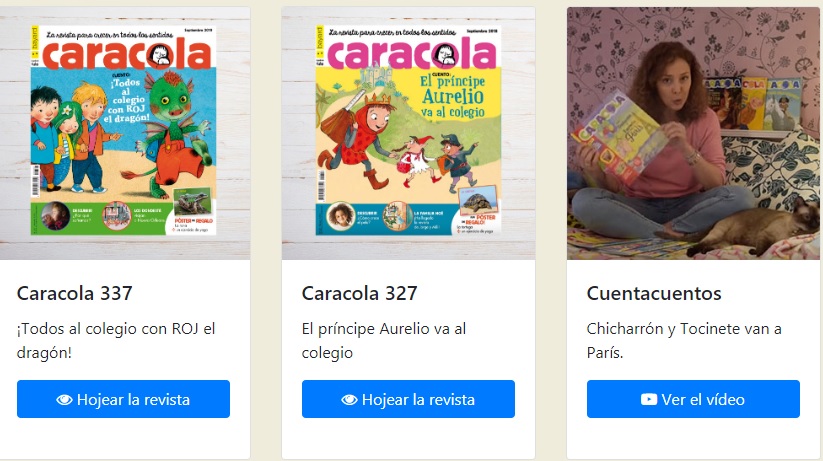Viewport: 823px width, 461px height.
Task: Click the pink caracola logo on the 327 cover
Action: [x=411, y=55]
